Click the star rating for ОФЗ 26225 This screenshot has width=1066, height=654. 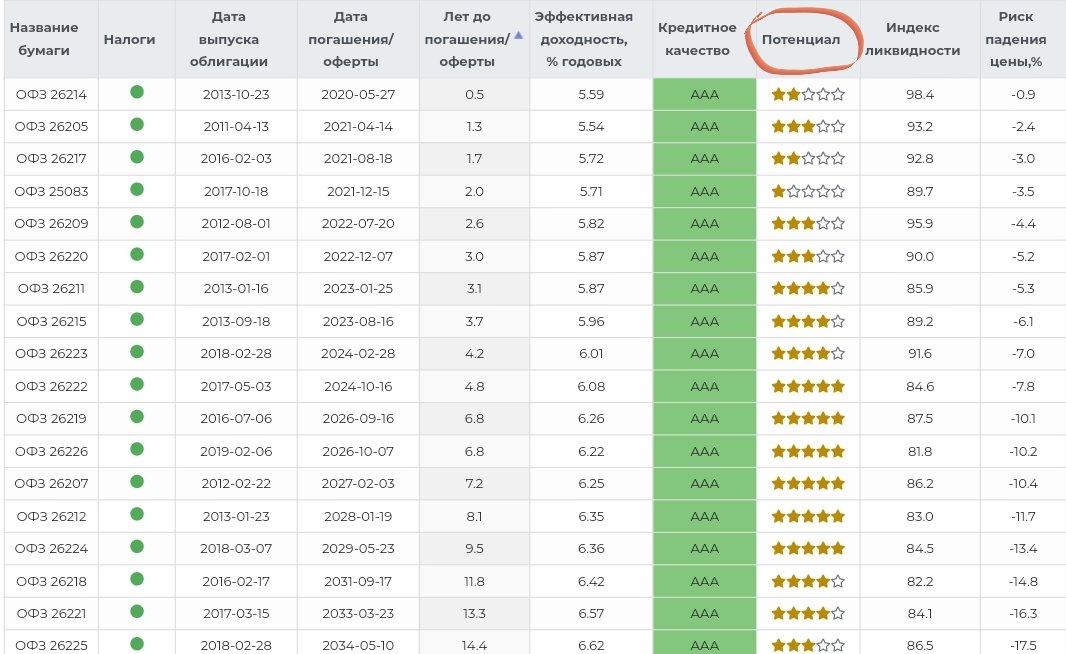point(808,645)
